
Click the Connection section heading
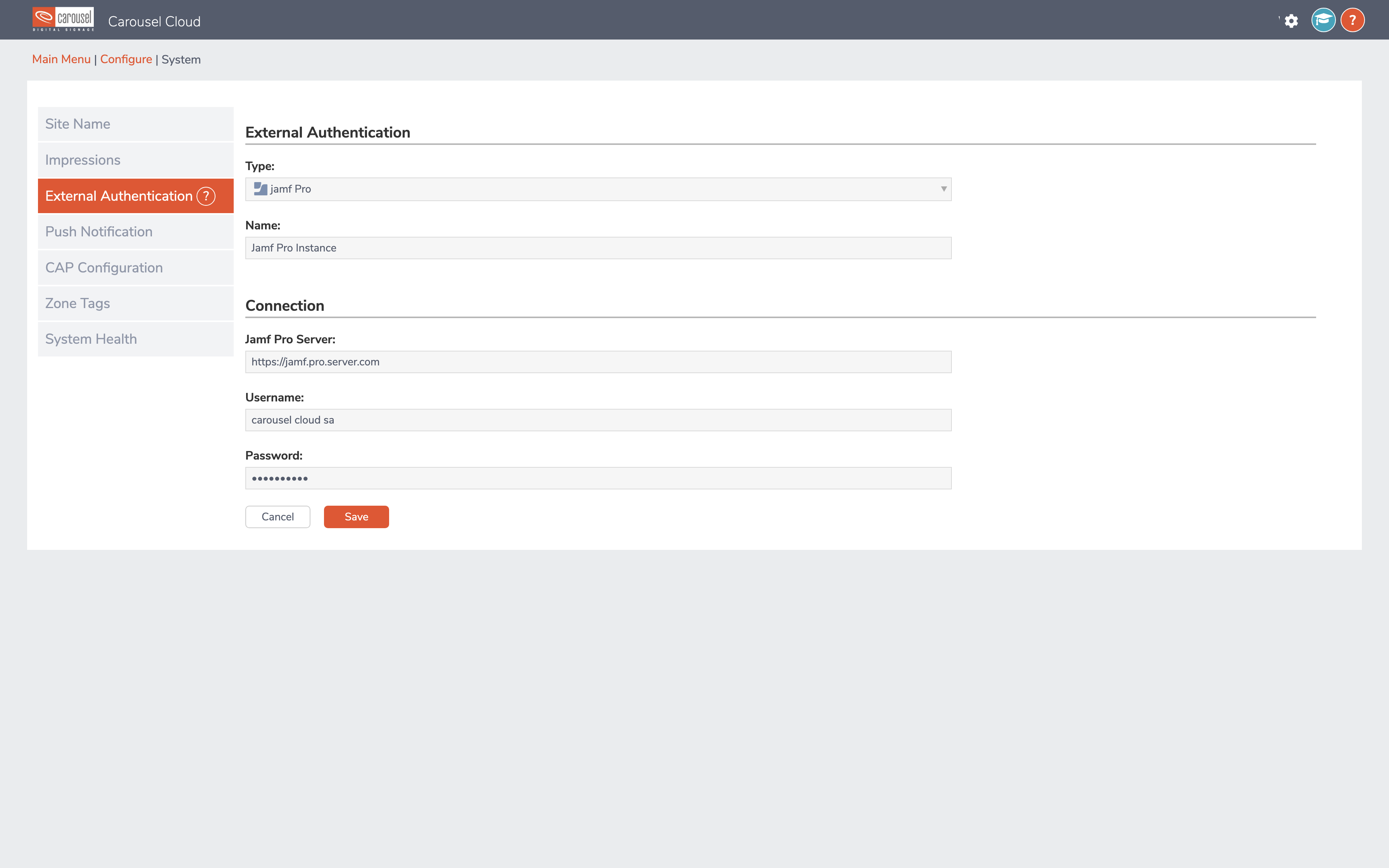(285, 305)
